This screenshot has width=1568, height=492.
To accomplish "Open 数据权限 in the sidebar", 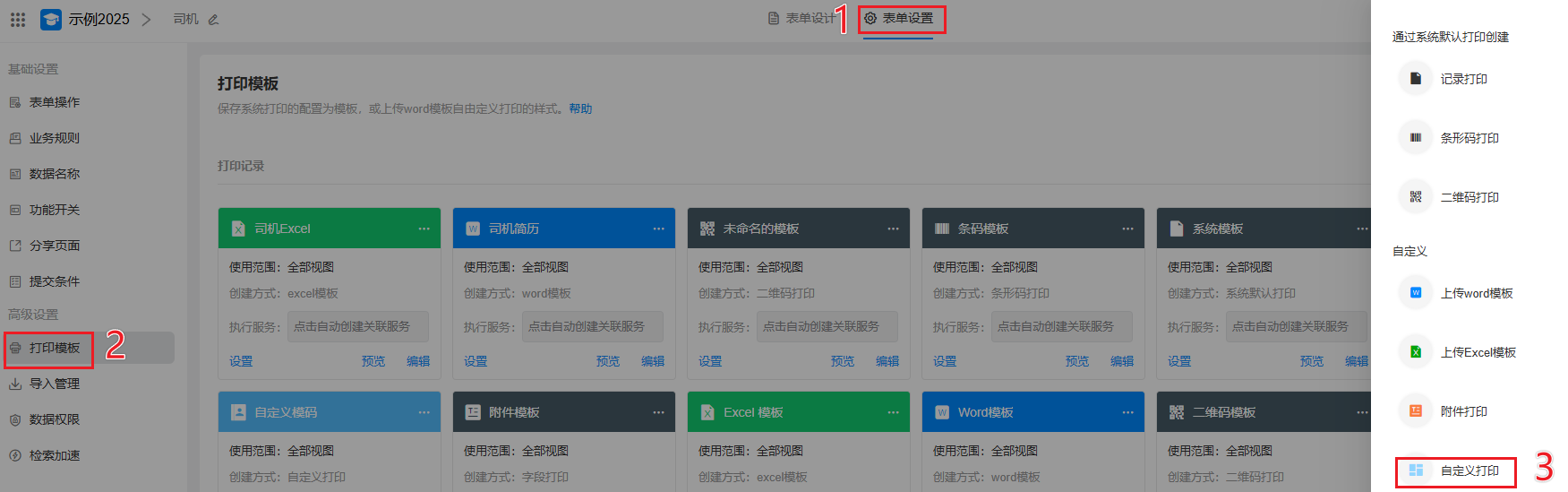I will 55,419.
